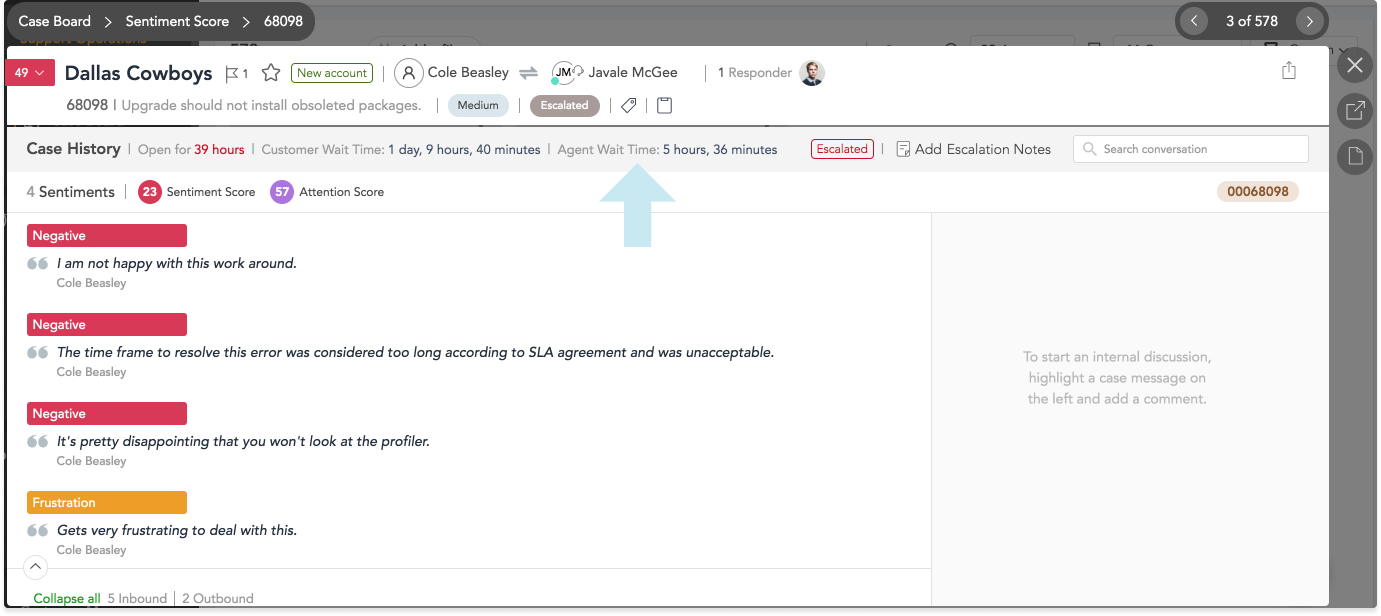Star the Dallas Cowboys case
Image resolution: width=1381 pixels, height=616 pixels.
click(270, 73)
